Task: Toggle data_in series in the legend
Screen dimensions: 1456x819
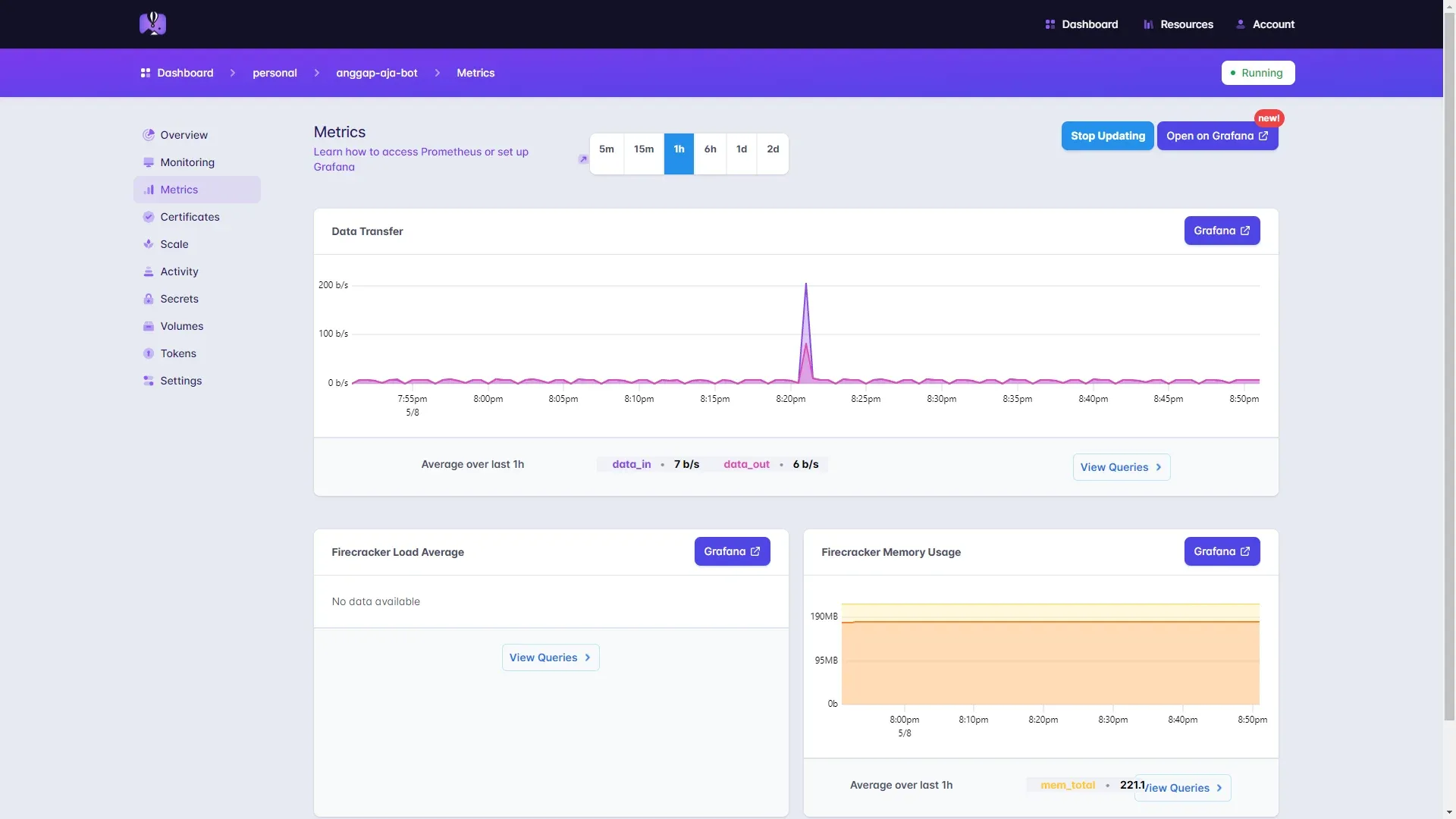Action: (631, 464)
